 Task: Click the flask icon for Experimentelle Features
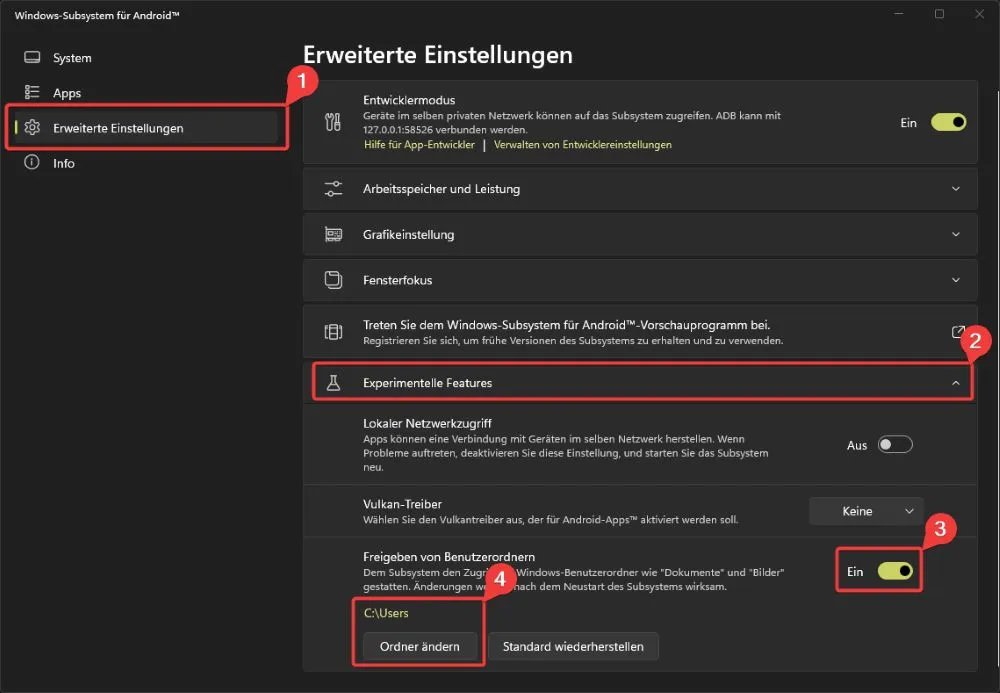point(333,383)
